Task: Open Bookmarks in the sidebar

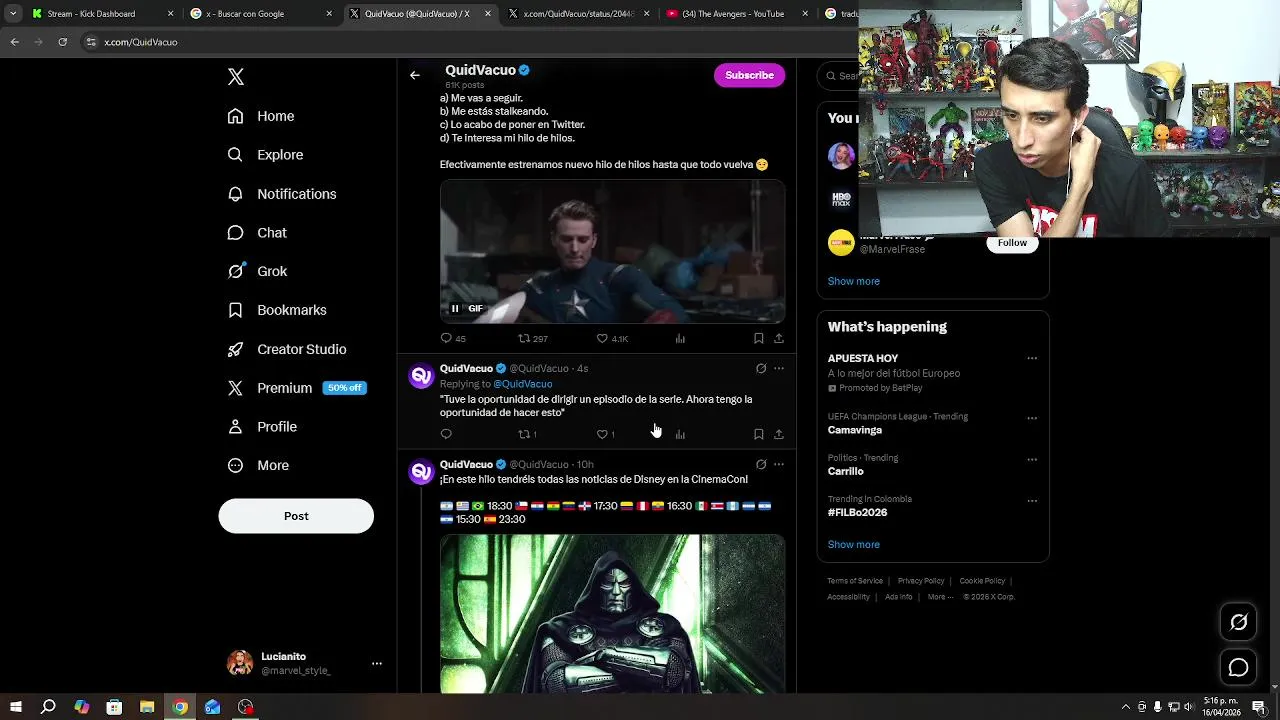Action: click(277, 310)
